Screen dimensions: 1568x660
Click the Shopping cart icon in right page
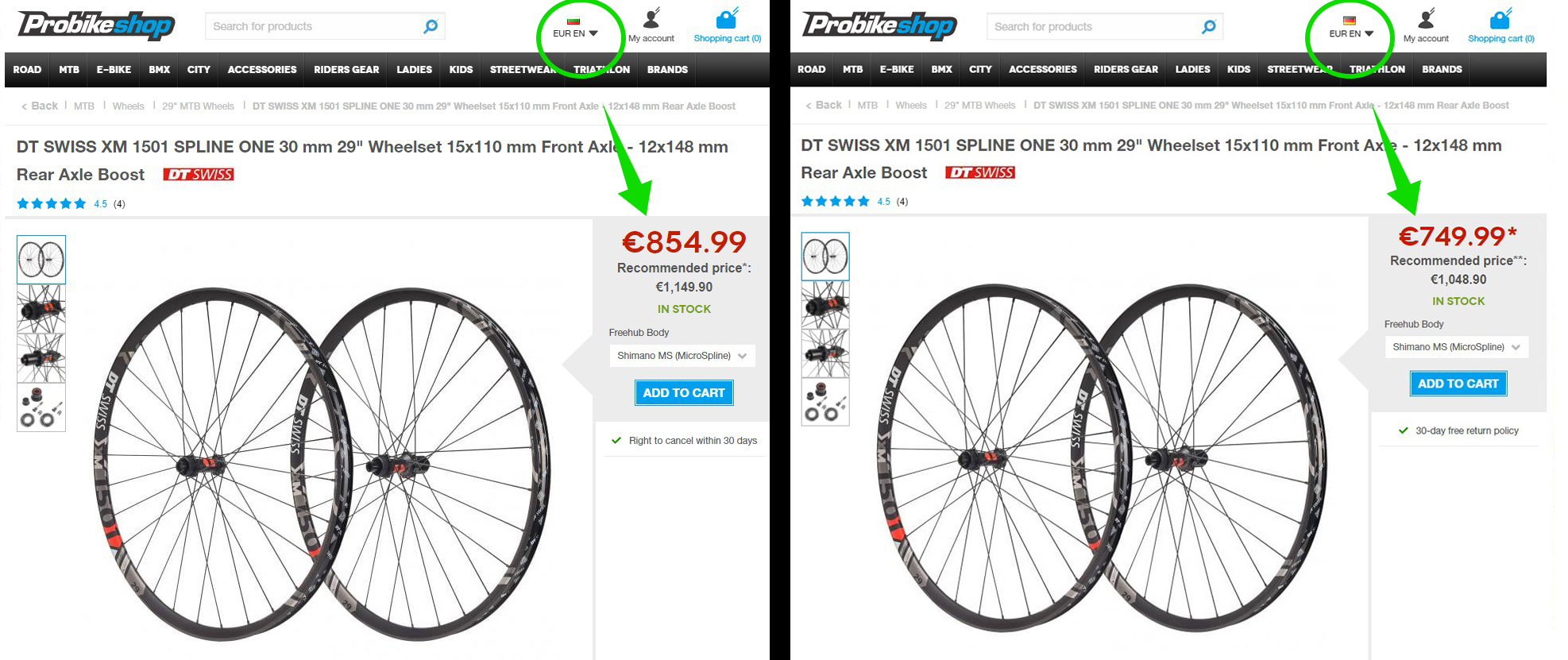pyautogui.click(x=1500, y=19)
